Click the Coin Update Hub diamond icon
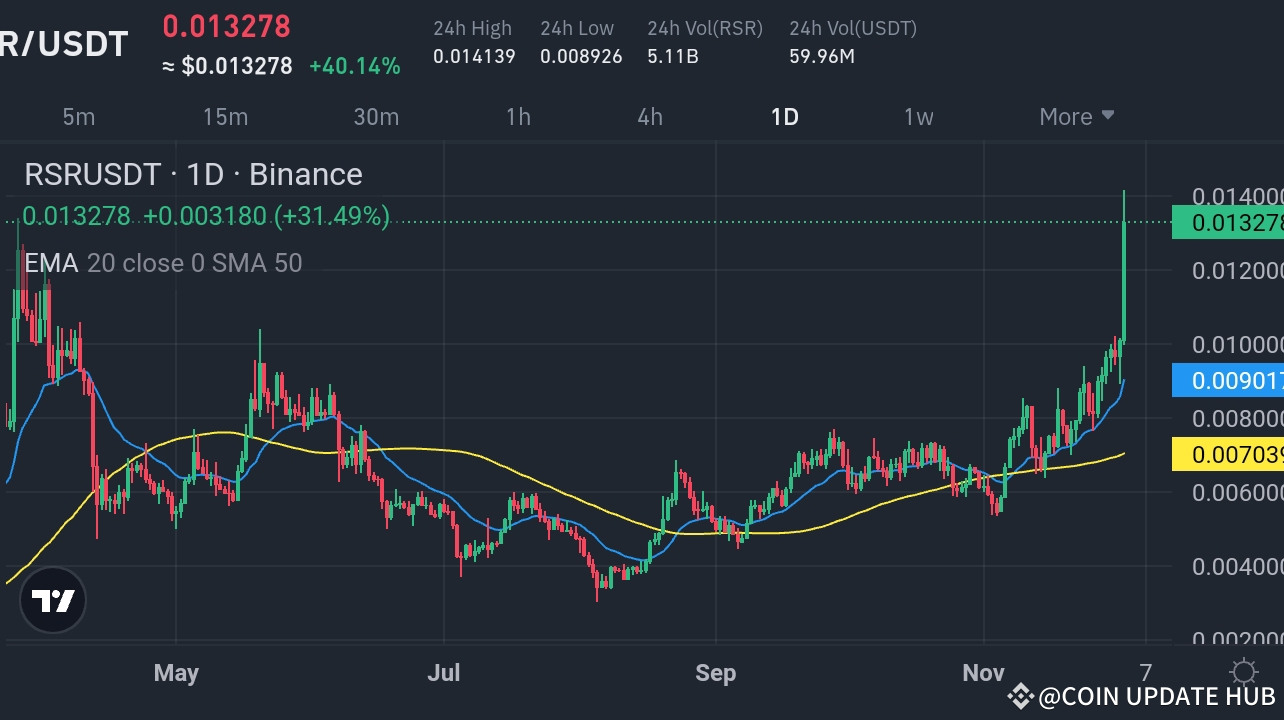The image size is (1284, 720). pos(1021,694)
